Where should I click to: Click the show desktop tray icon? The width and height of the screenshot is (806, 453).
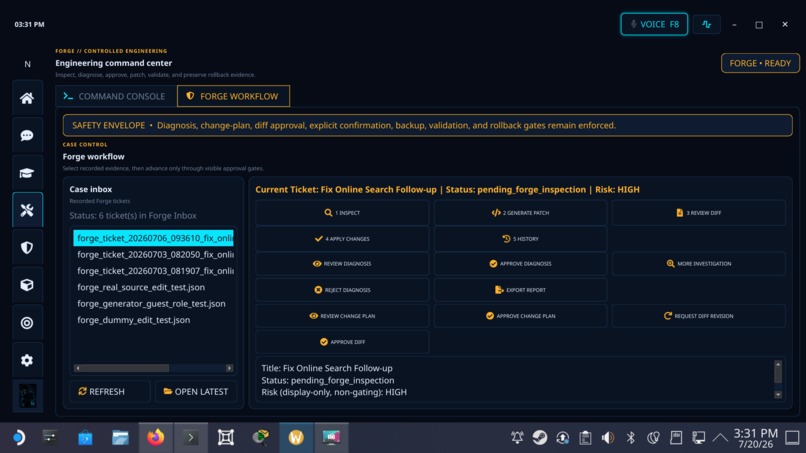792,438
